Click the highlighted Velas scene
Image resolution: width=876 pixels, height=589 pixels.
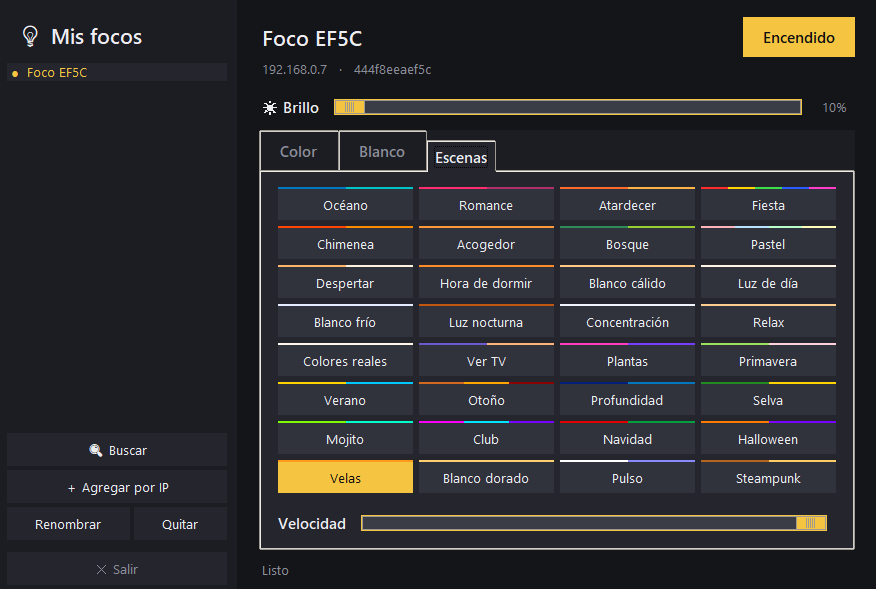[345, 477]
